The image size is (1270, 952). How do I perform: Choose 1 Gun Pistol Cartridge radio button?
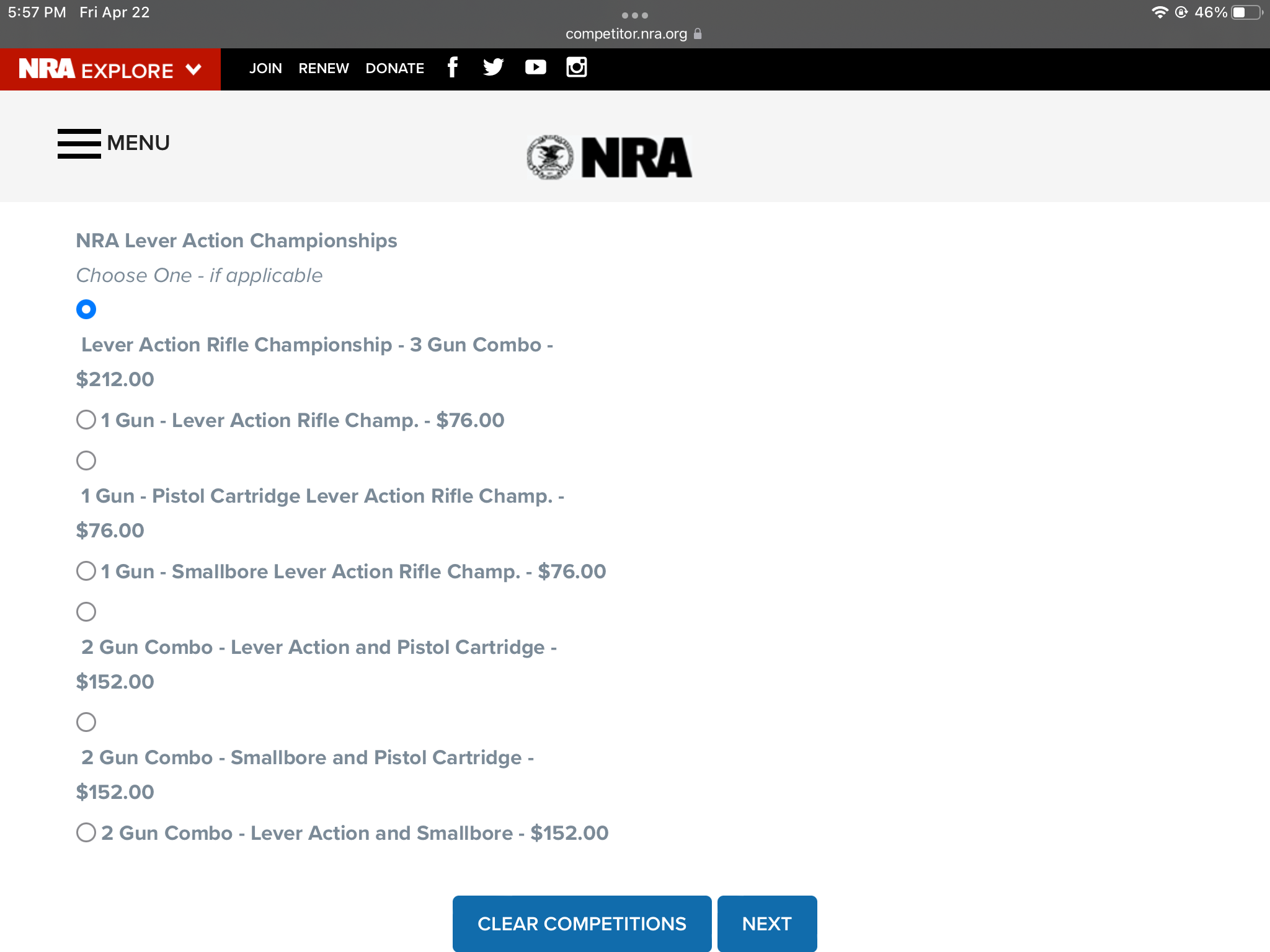[86, 461]
